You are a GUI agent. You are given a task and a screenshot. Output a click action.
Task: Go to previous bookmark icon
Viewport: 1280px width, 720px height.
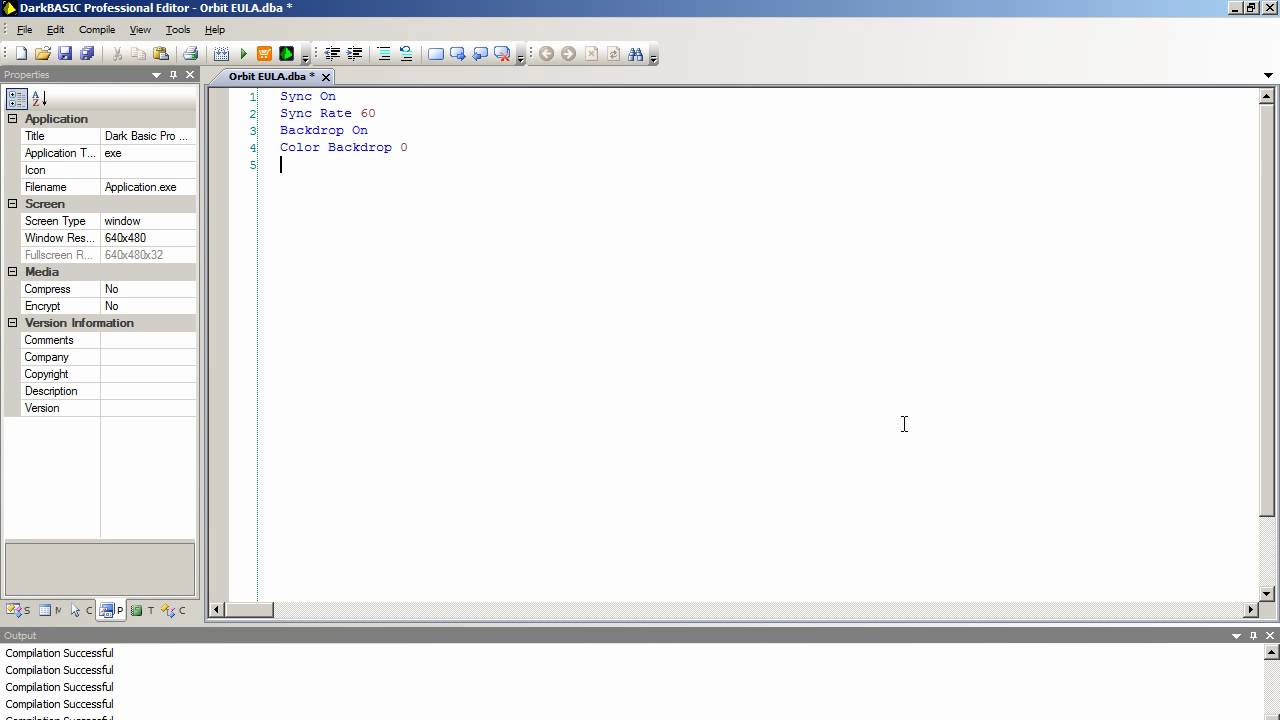point(480,54)
